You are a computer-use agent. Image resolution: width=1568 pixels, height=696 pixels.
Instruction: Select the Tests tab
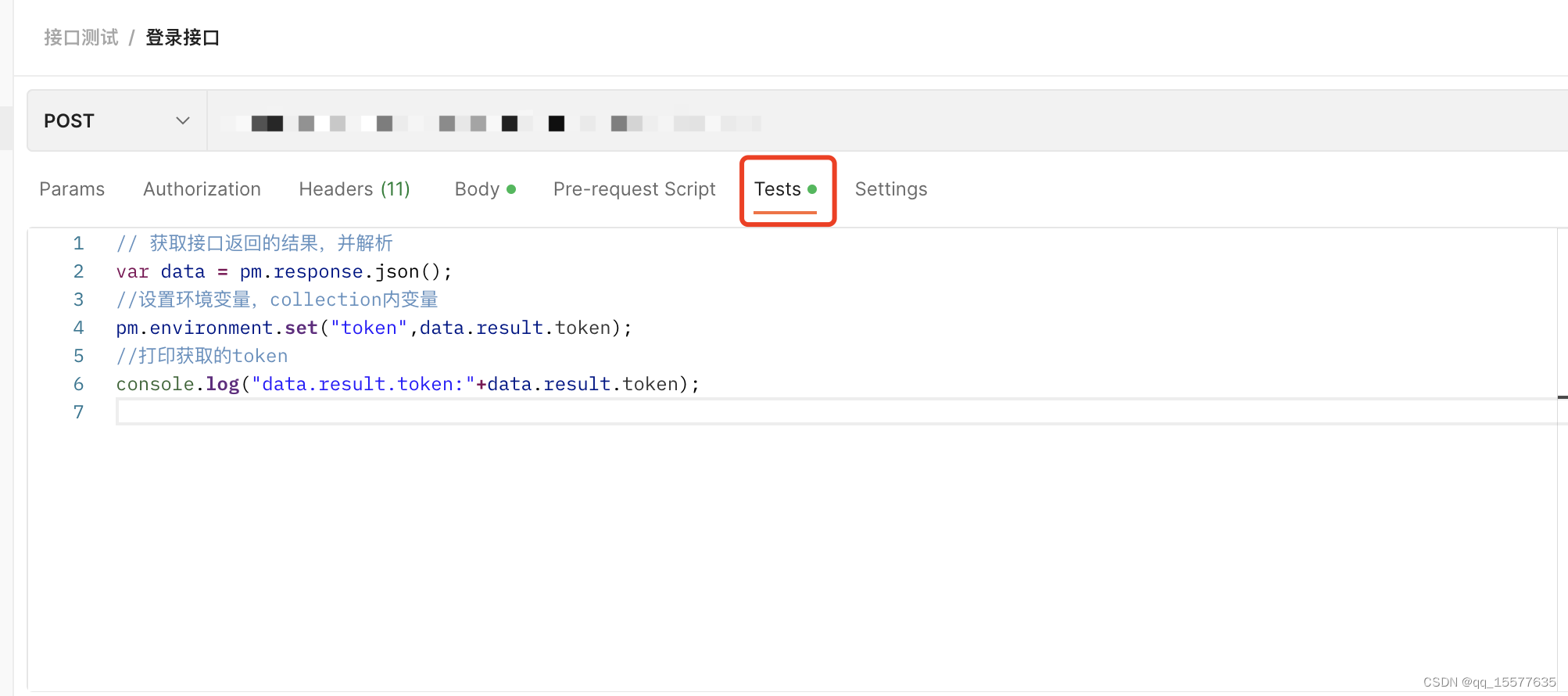(786, 189)
